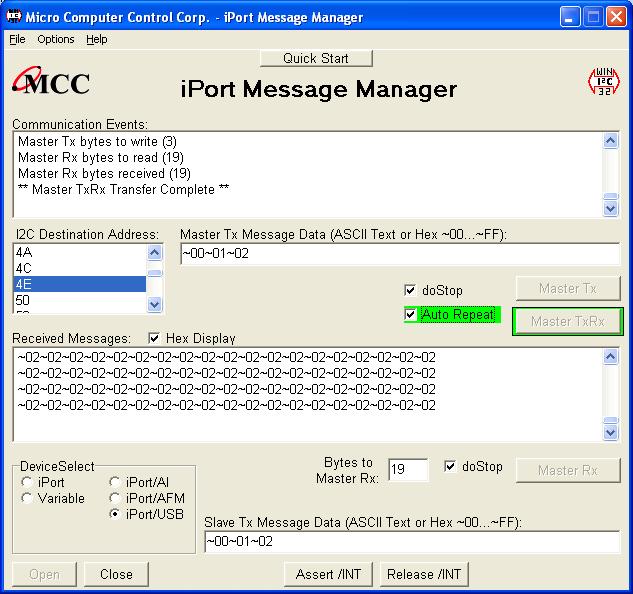The image size is (633, 594).
Task: Select I2C address 4A
Action: click(80, 252)
